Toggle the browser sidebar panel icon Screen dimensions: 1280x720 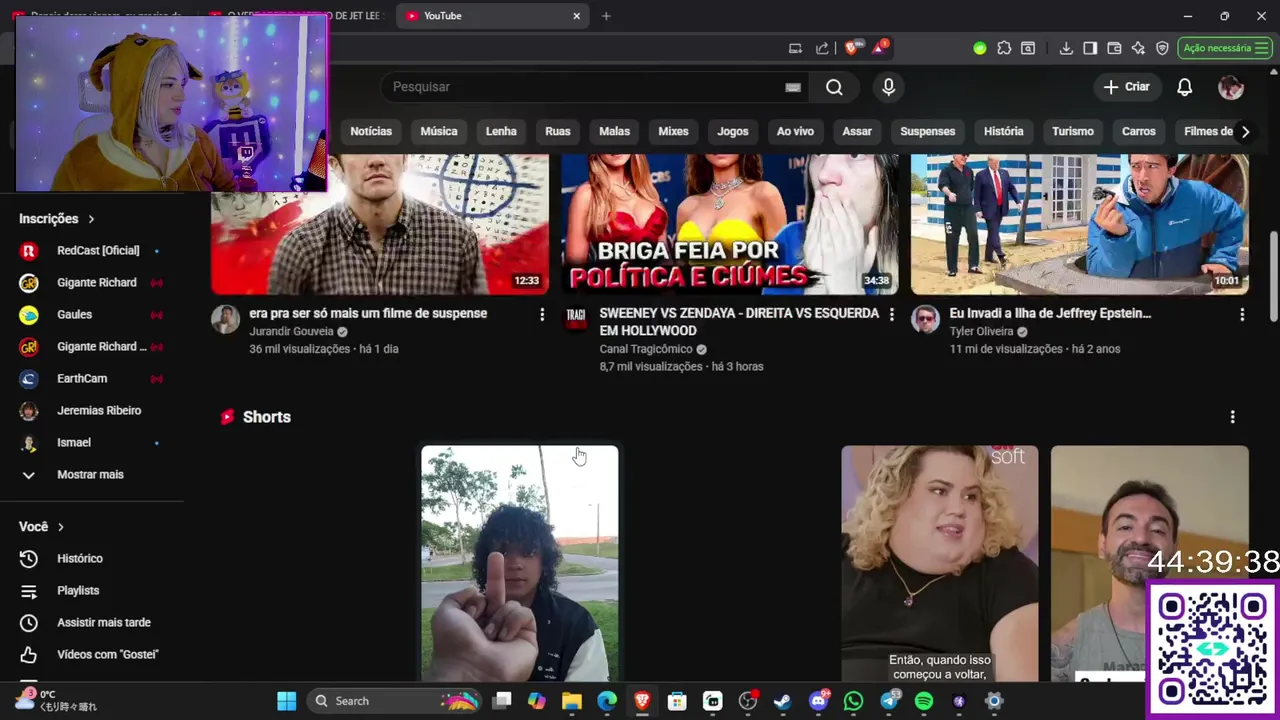(x=1090, y=48)
